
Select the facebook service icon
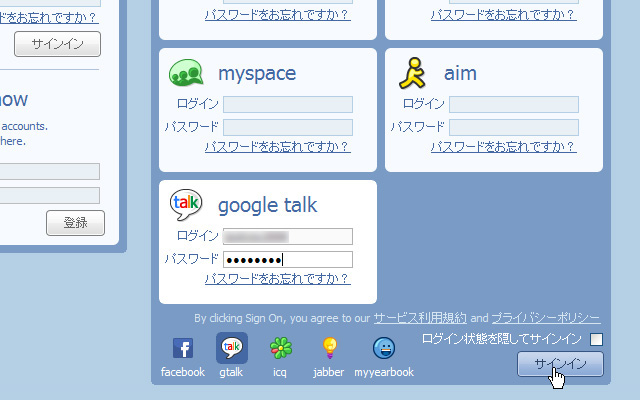coord(183,348)
